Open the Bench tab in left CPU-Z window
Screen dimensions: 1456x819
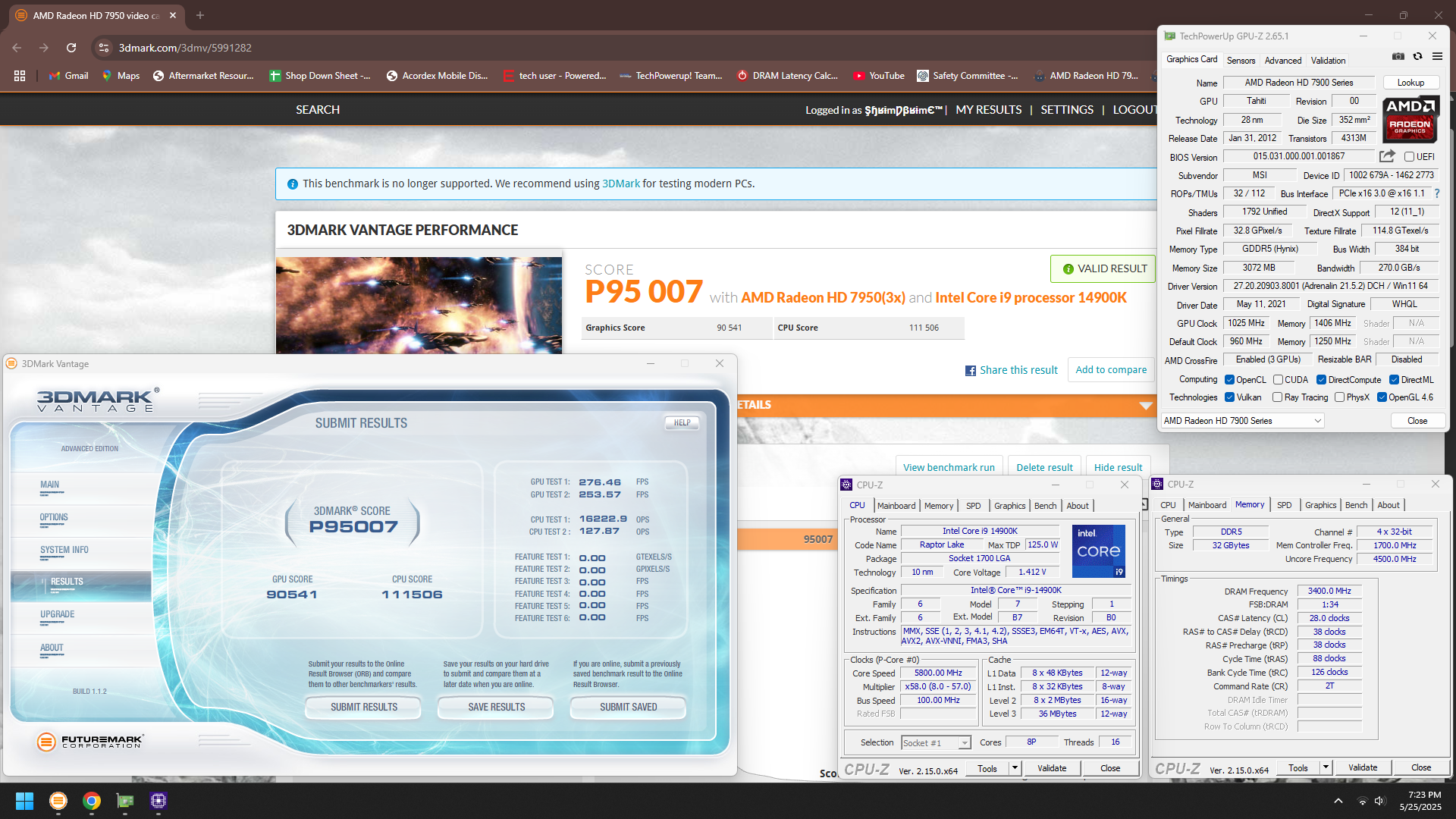1045,506
